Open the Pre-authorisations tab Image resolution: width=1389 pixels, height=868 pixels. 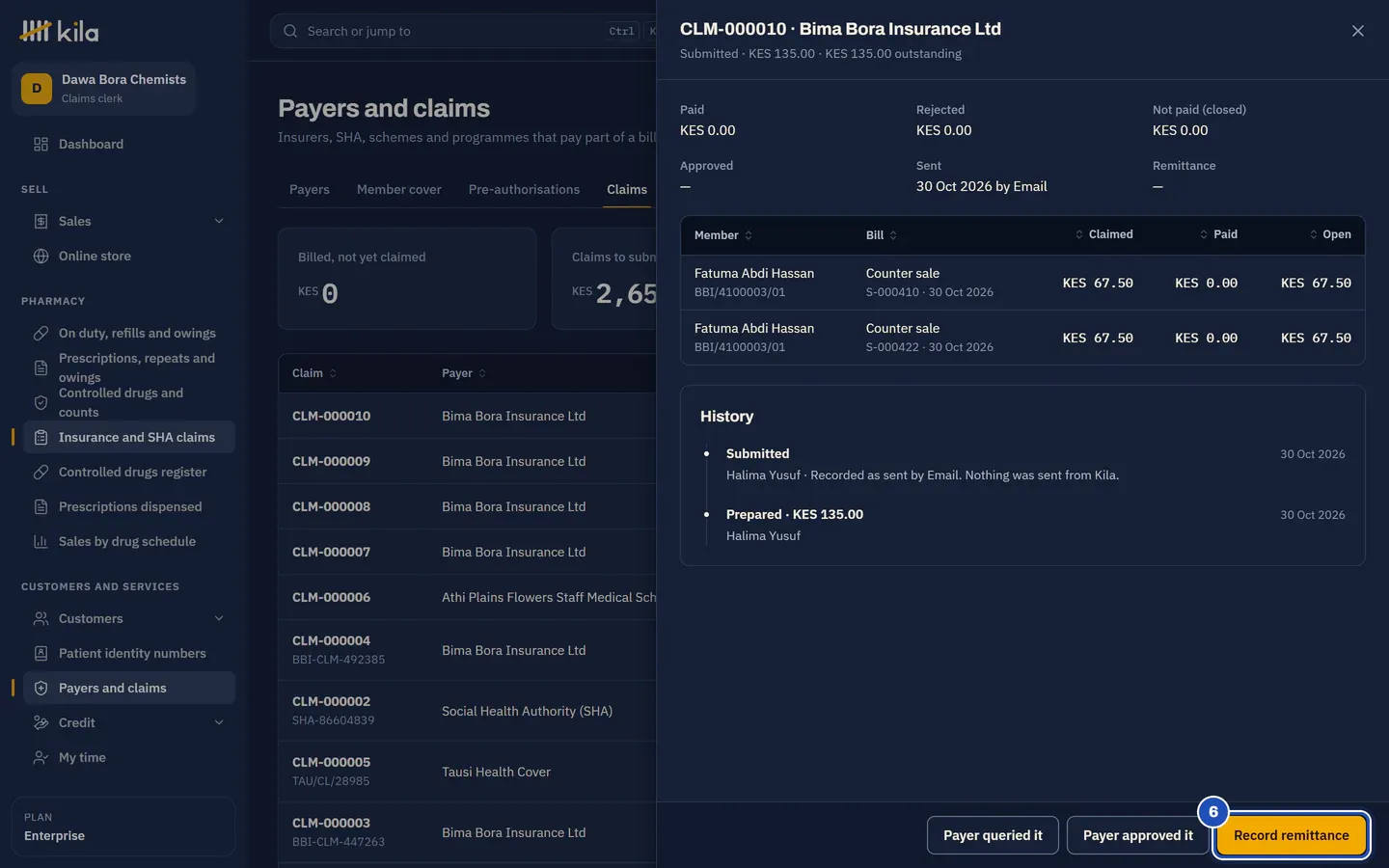click(524, 189)
